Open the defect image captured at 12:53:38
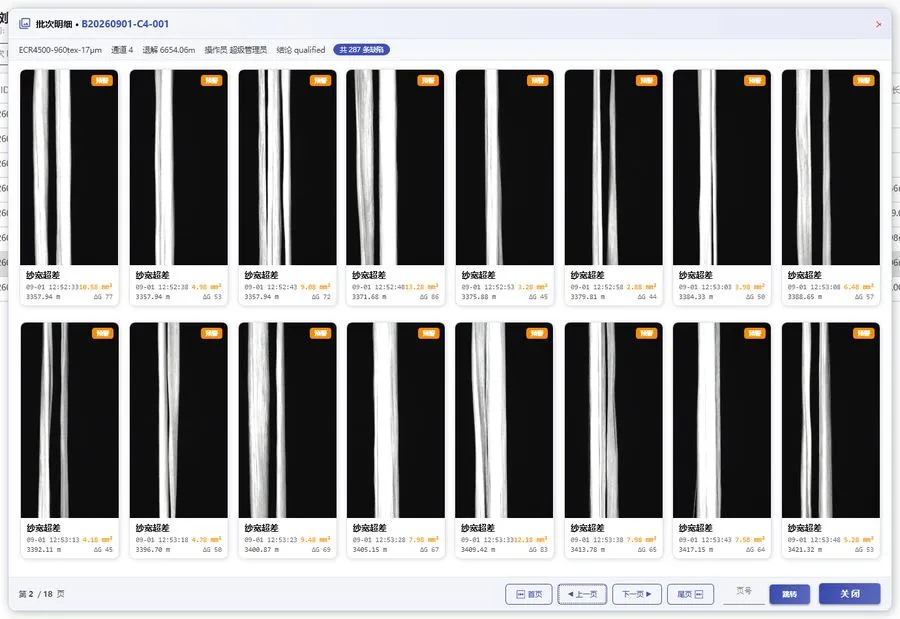 click(x=614, y=420)
